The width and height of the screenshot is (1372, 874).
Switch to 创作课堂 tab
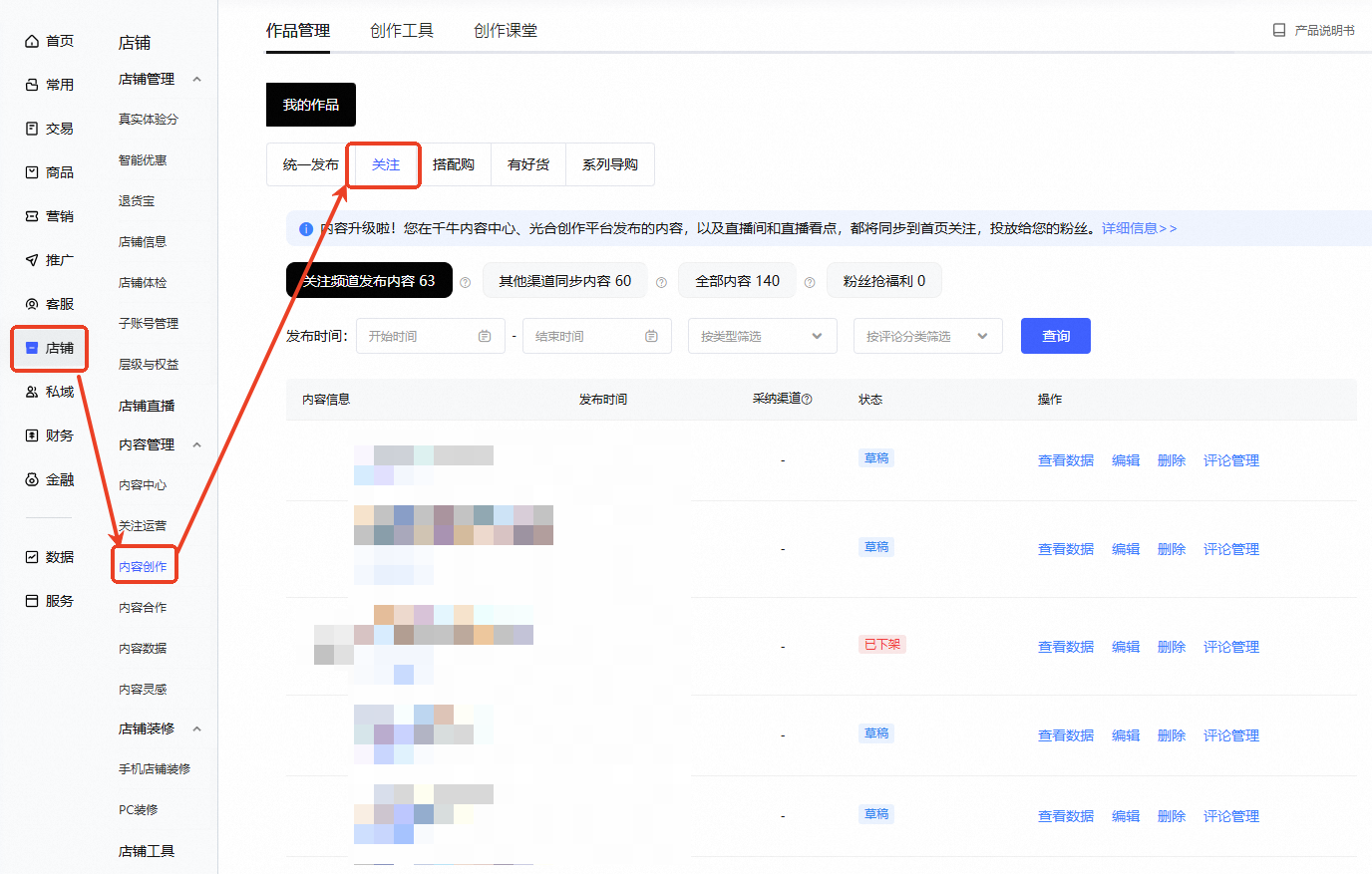point(506,31)
